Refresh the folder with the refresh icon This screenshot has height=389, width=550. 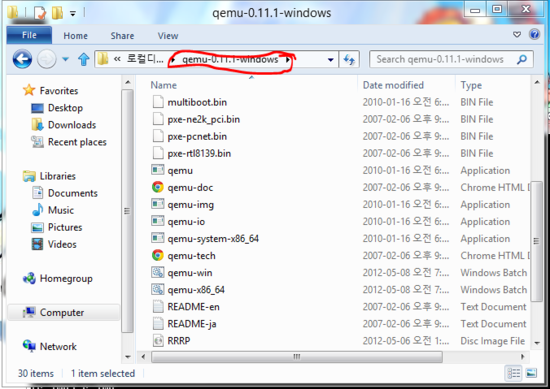click(349, 60)
